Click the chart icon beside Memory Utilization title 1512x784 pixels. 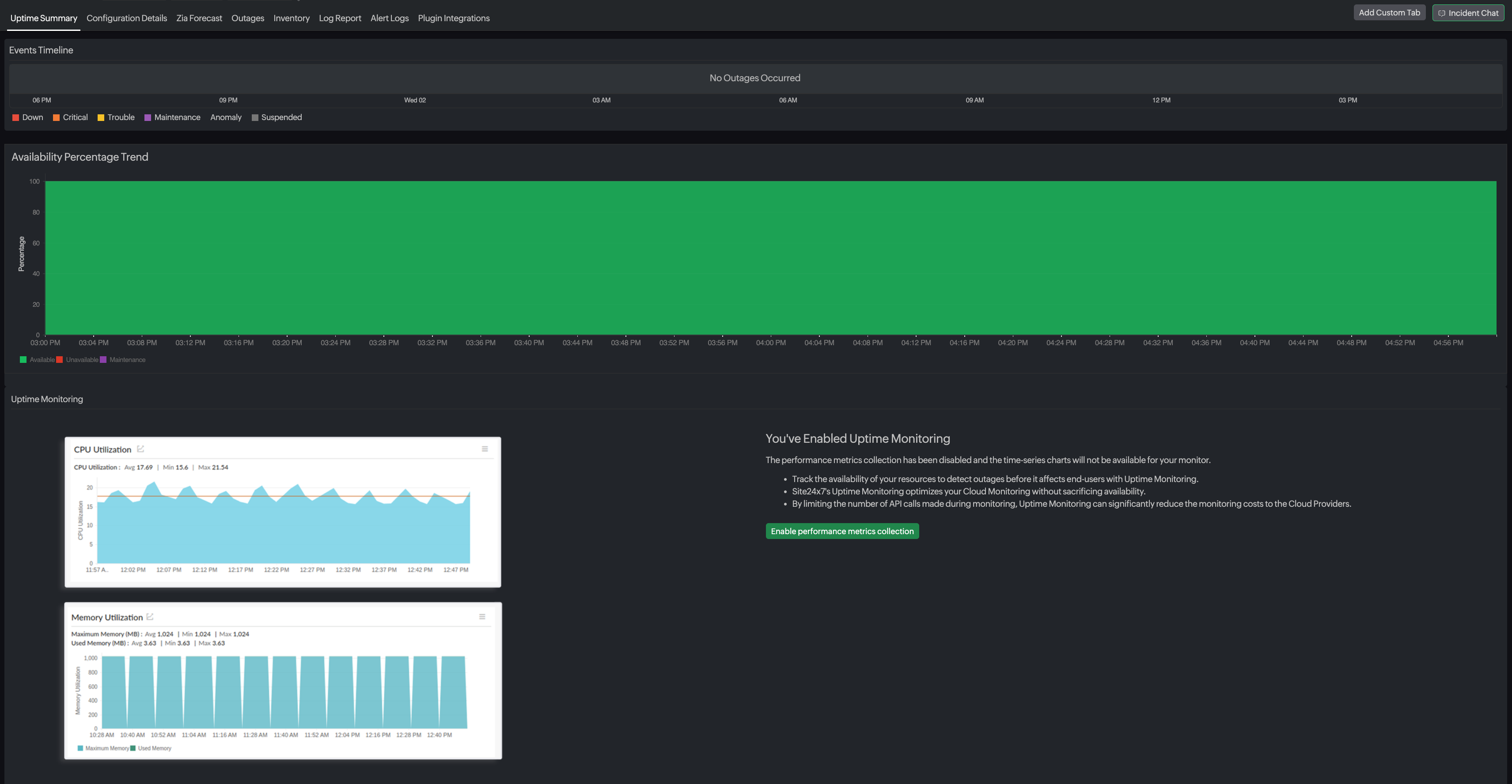click(x=150, y=617)
